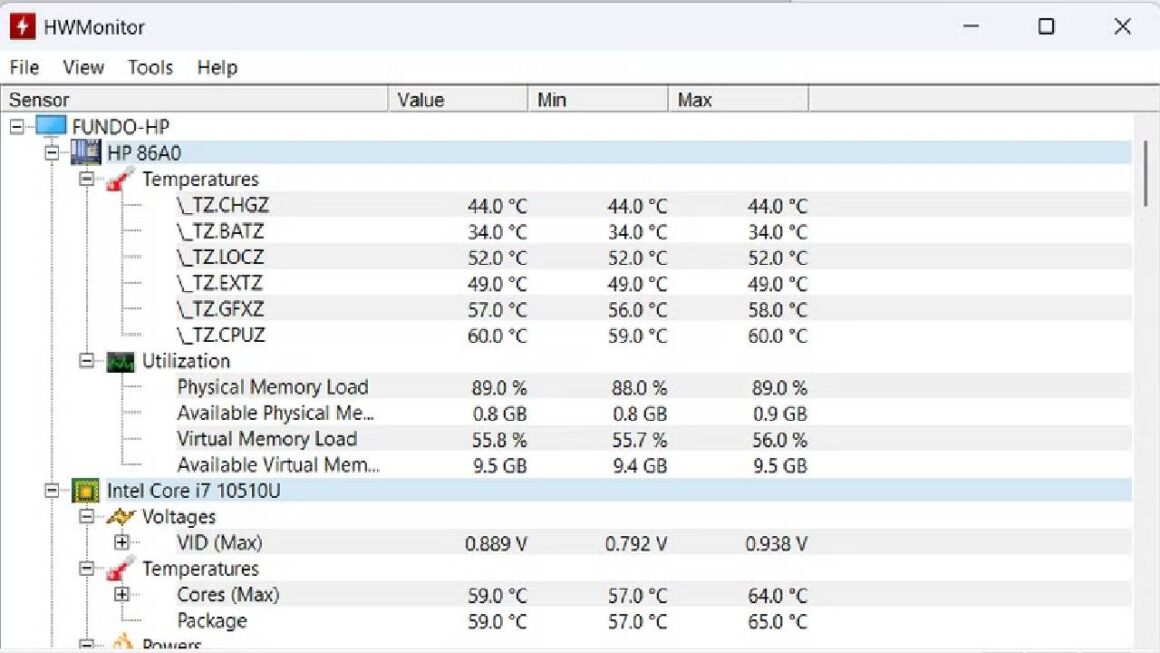Click the Max column header

(x=738, y=100)
